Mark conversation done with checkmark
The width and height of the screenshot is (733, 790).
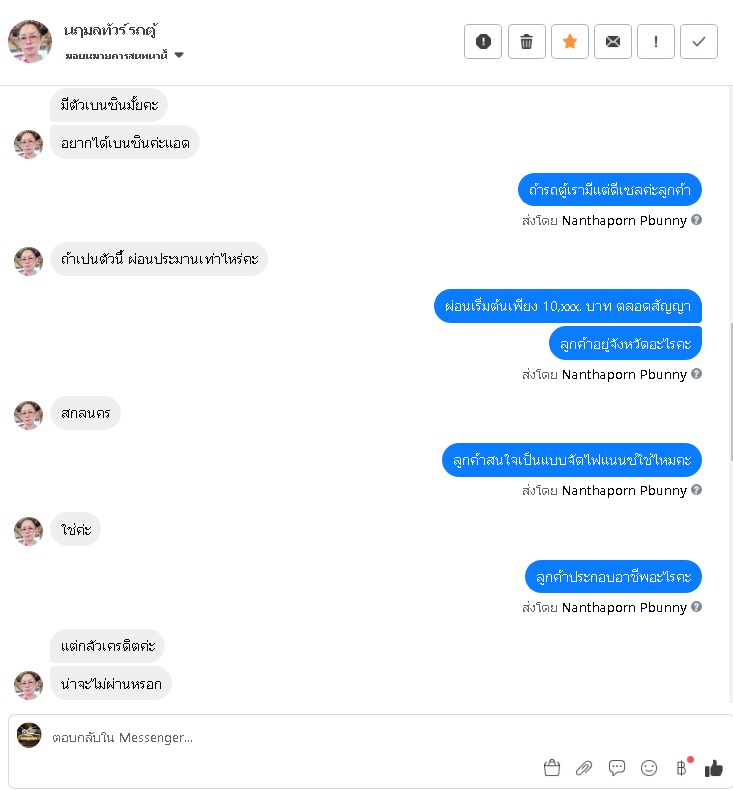point(699,42)
